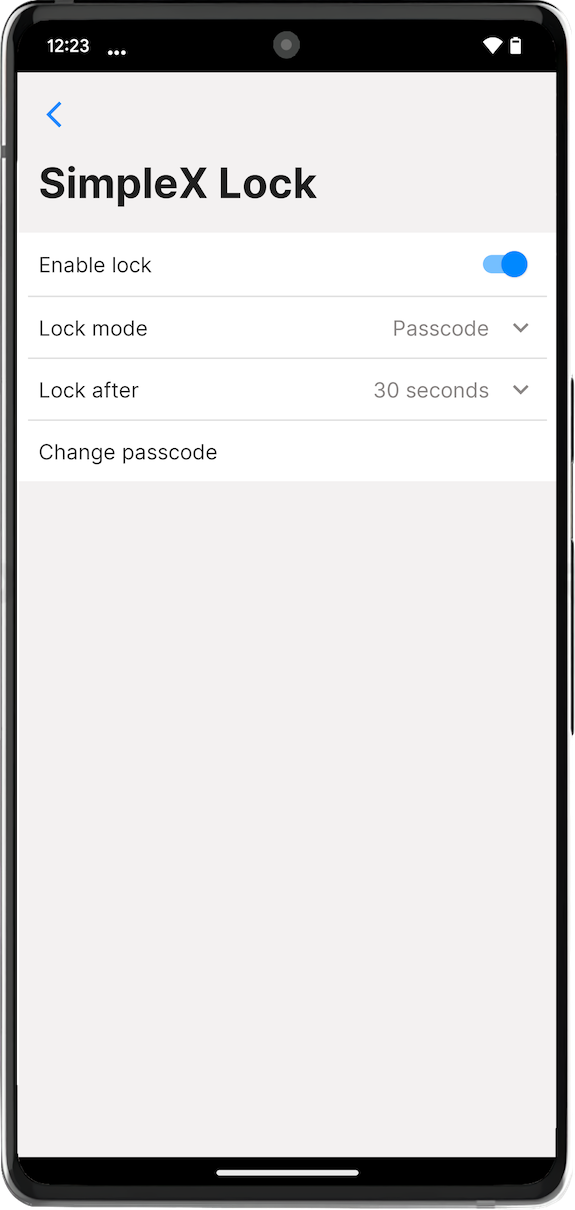The width and height of the screenshot is (575, 1210).
Task: Open the 30 seconds delay selection
Action: click(x=431, y=390)
